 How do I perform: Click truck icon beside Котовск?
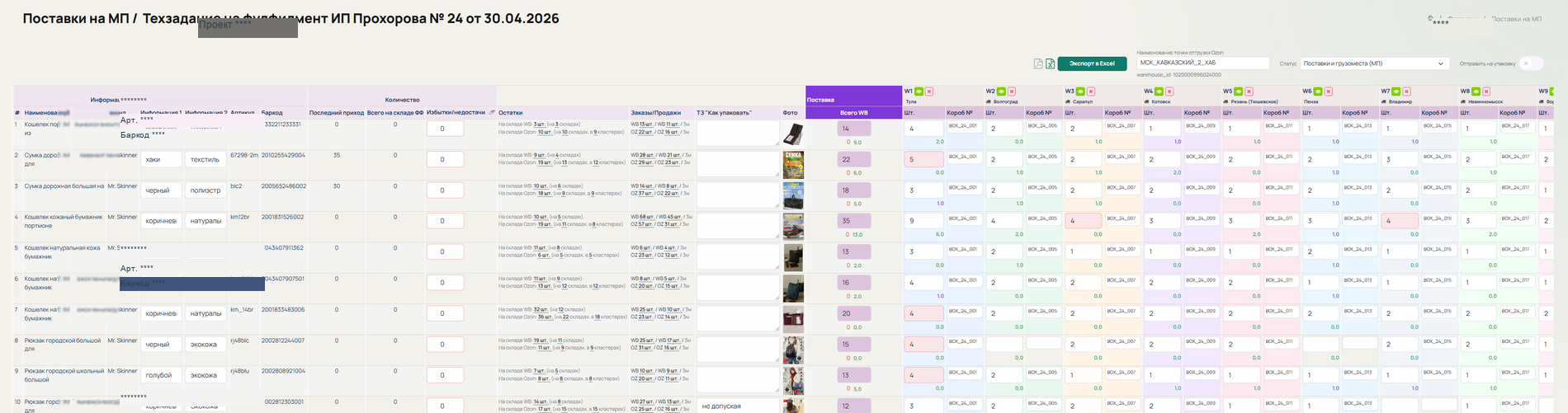pos(1147,102)
